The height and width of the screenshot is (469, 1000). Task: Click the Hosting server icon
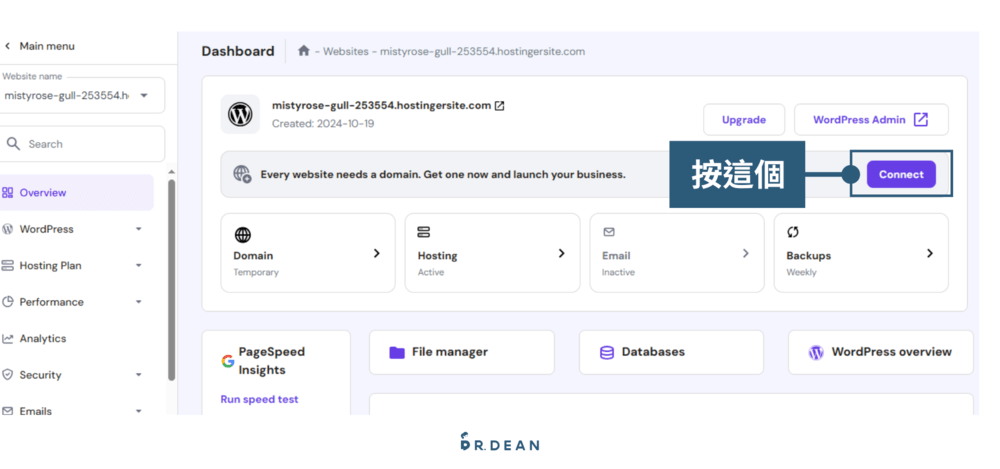coord(424,232)
